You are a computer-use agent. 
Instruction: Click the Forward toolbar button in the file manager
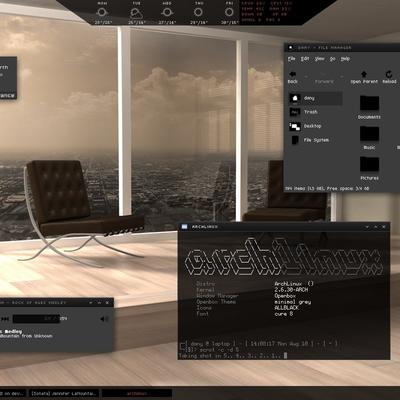(324, 77)
